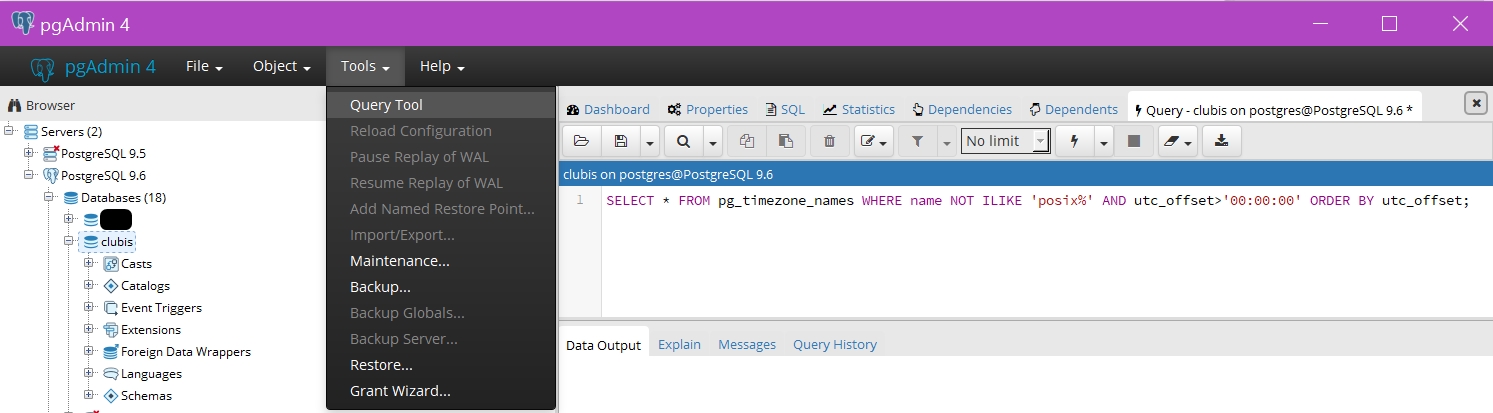Collapse the clubis database node
The height and width of the screenshot is (413, 1493).
pos(69,241)
